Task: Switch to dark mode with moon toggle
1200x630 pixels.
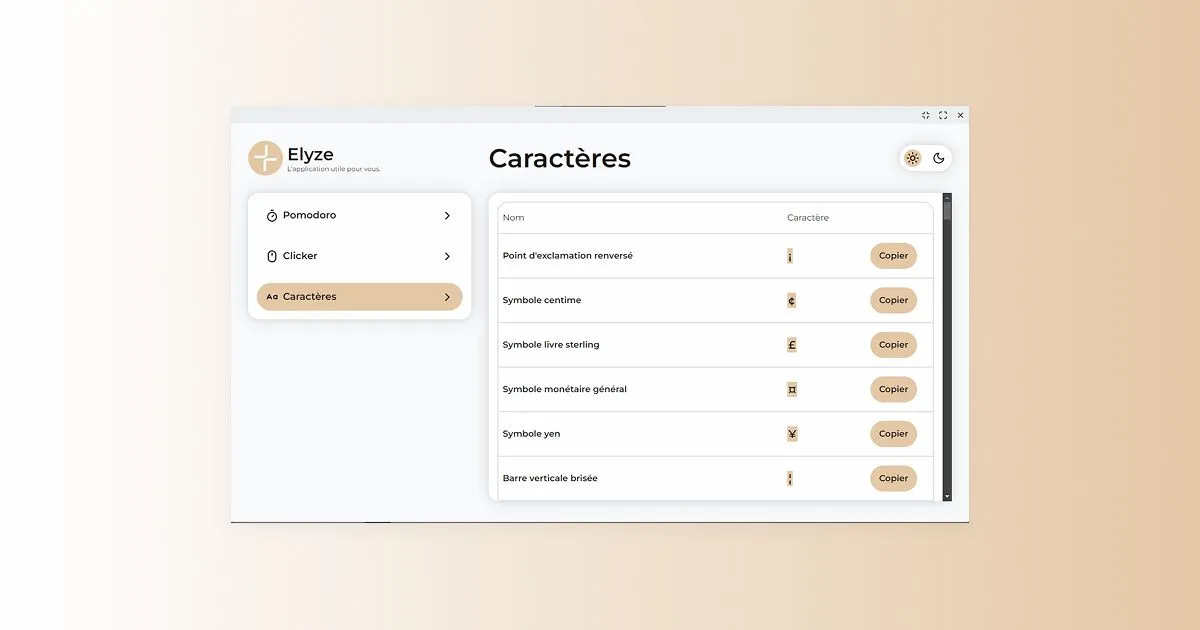Action: point(939,158)
